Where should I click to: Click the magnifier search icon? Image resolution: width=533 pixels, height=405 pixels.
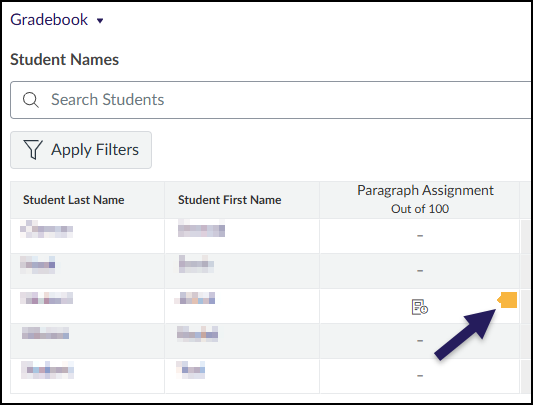pos(31,100)
